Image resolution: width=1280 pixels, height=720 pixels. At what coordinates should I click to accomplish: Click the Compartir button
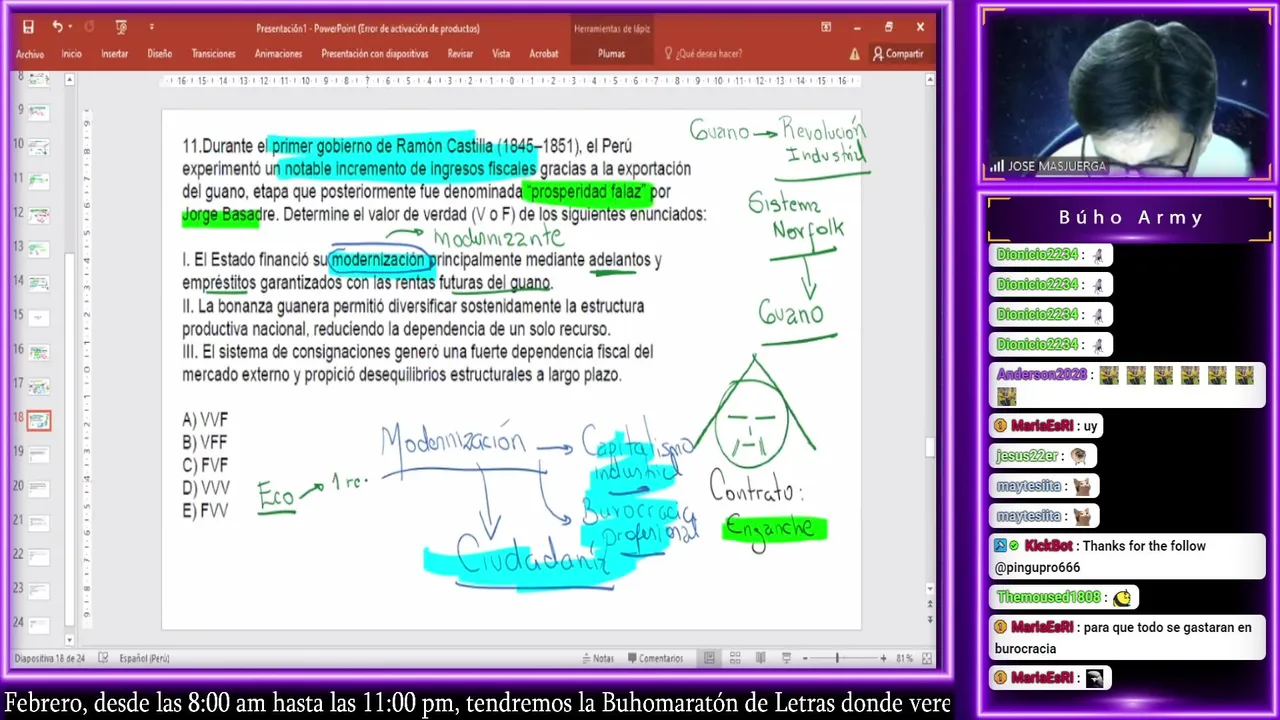pyautogui.click(x=898, y=54)
